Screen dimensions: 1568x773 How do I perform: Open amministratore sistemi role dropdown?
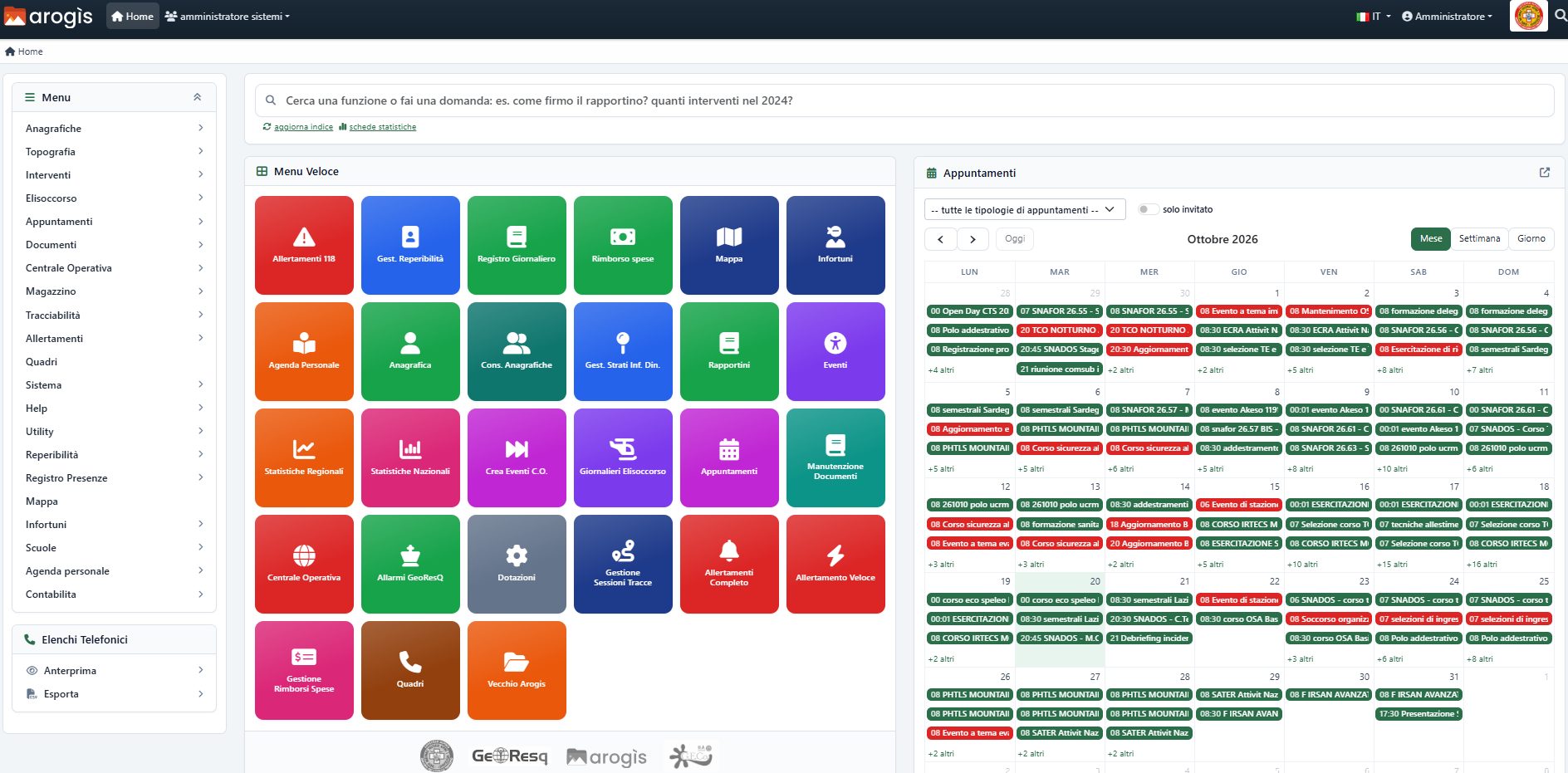tap(228, 16)
